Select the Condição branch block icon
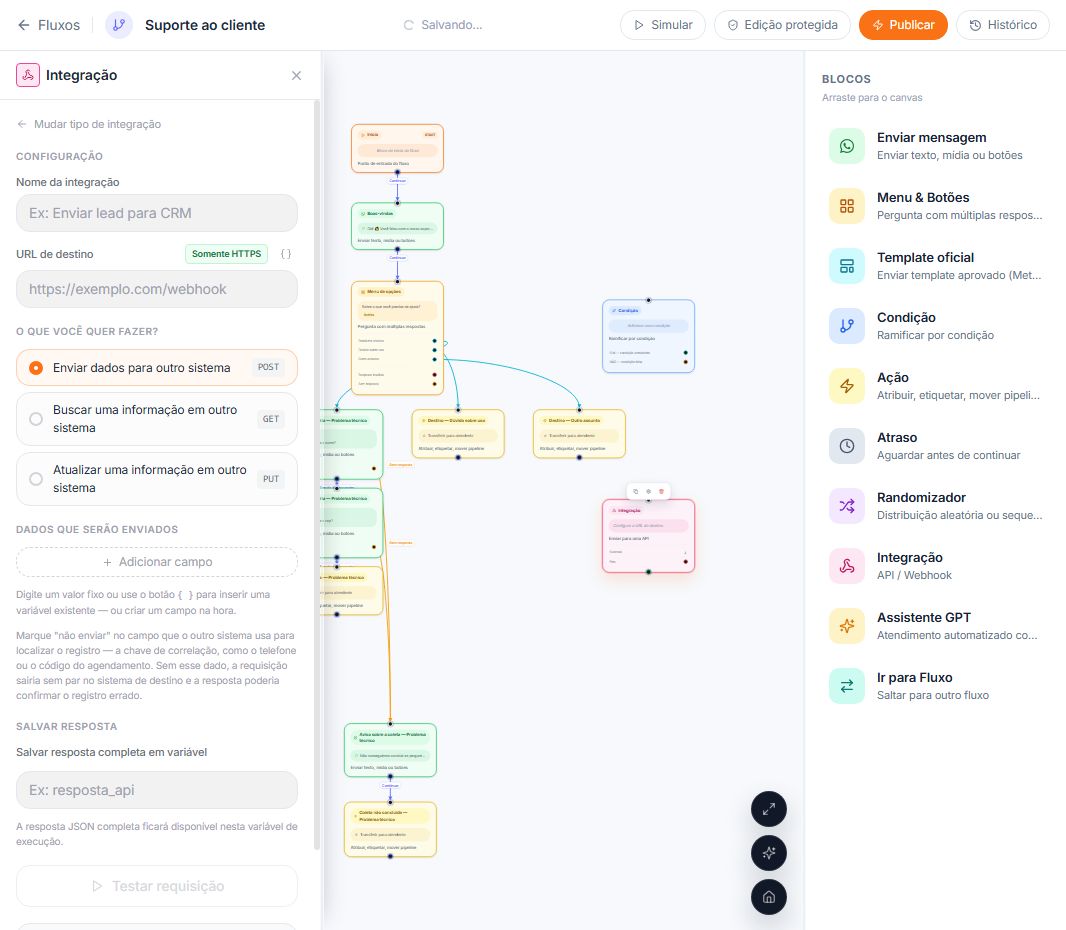 pos(846,326)
